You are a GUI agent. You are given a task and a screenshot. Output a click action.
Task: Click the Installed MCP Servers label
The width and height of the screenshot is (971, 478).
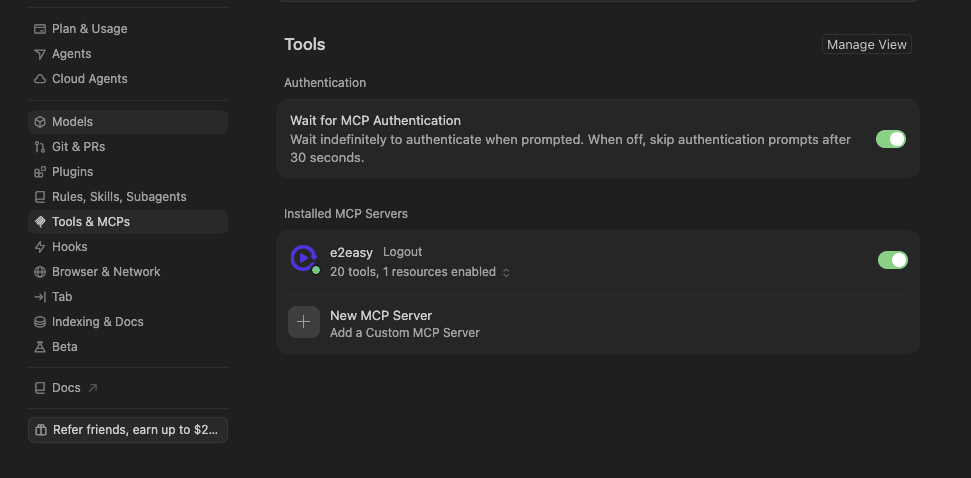(x=346, y=214)
